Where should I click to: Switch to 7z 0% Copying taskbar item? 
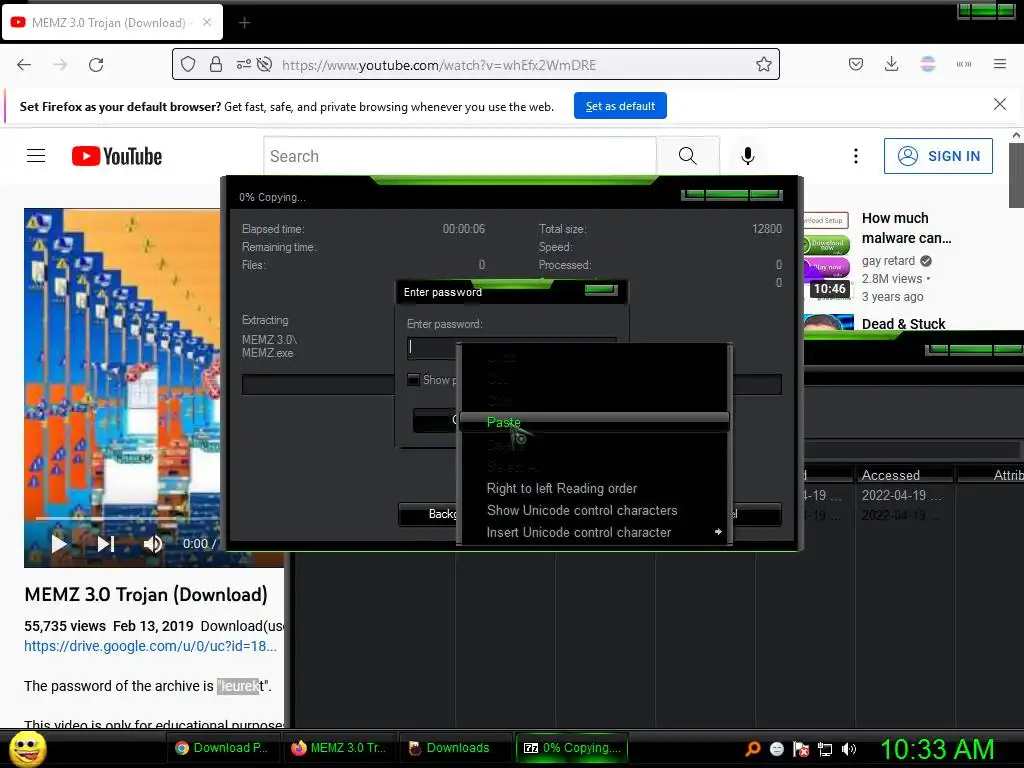(571, 748)
